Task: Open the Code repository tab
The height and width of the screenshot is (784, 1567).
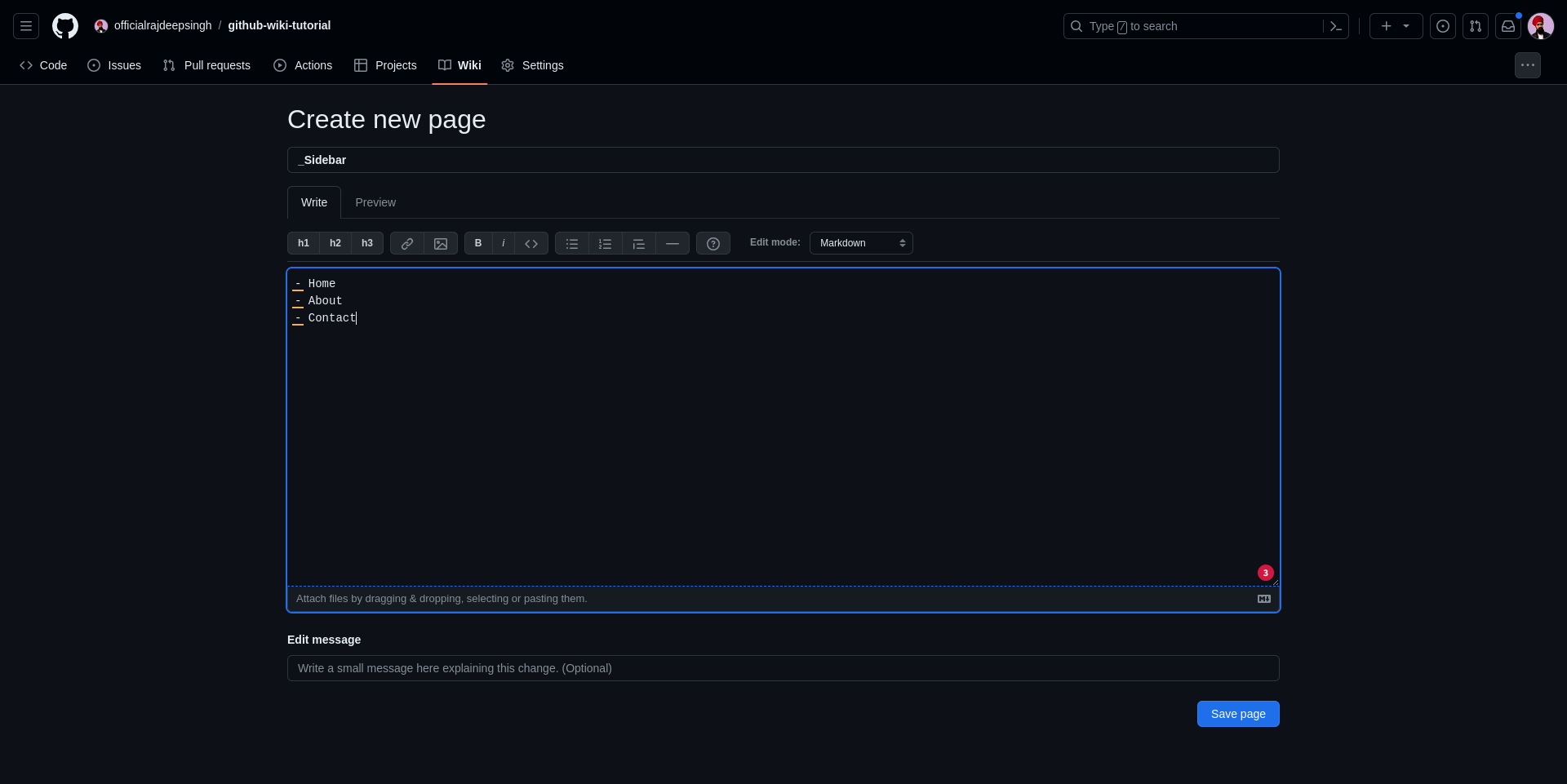Action: click(x=43, y=65)
